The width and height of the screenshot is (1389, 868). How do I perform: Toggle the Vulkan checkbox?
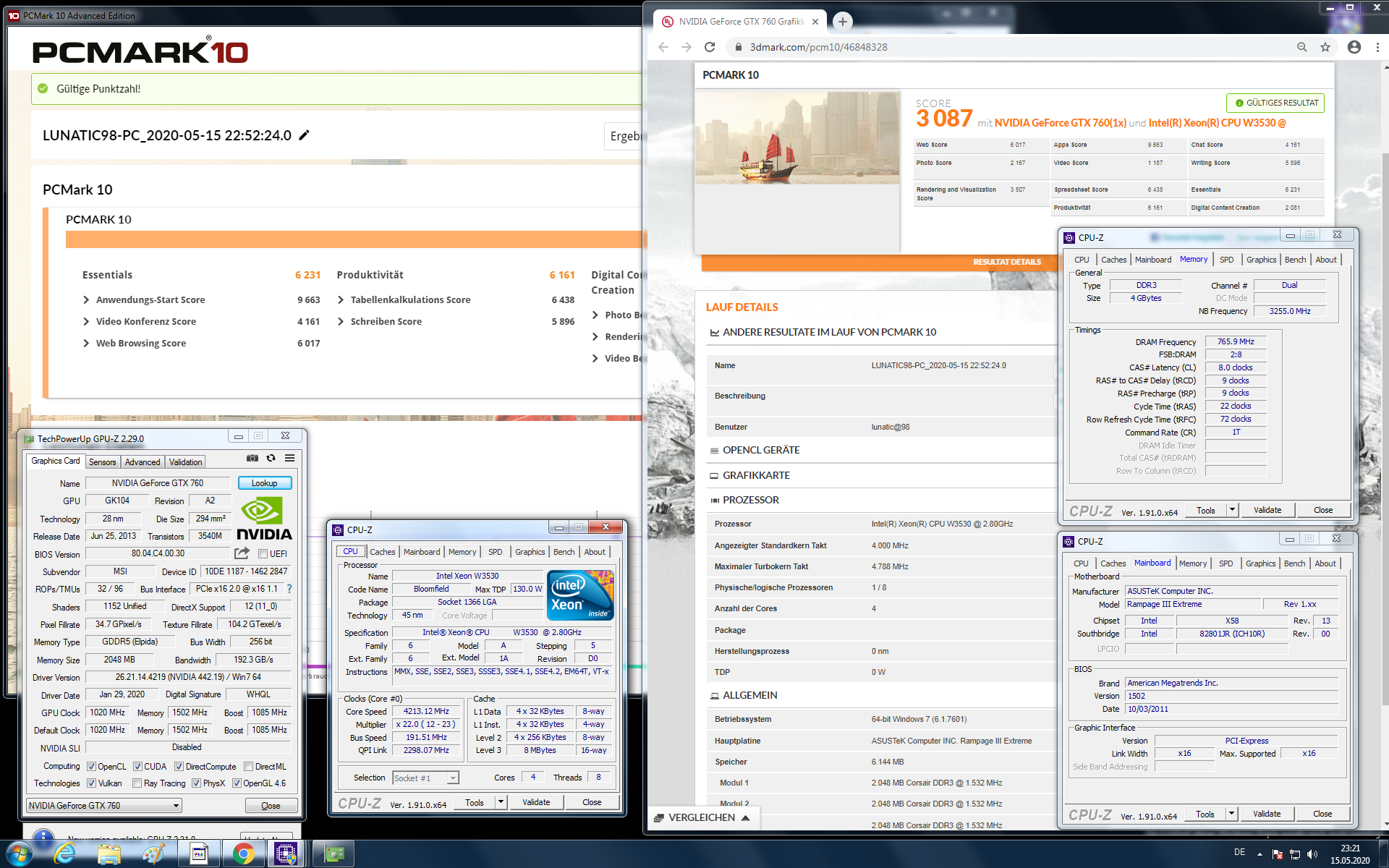coord(91,783)
